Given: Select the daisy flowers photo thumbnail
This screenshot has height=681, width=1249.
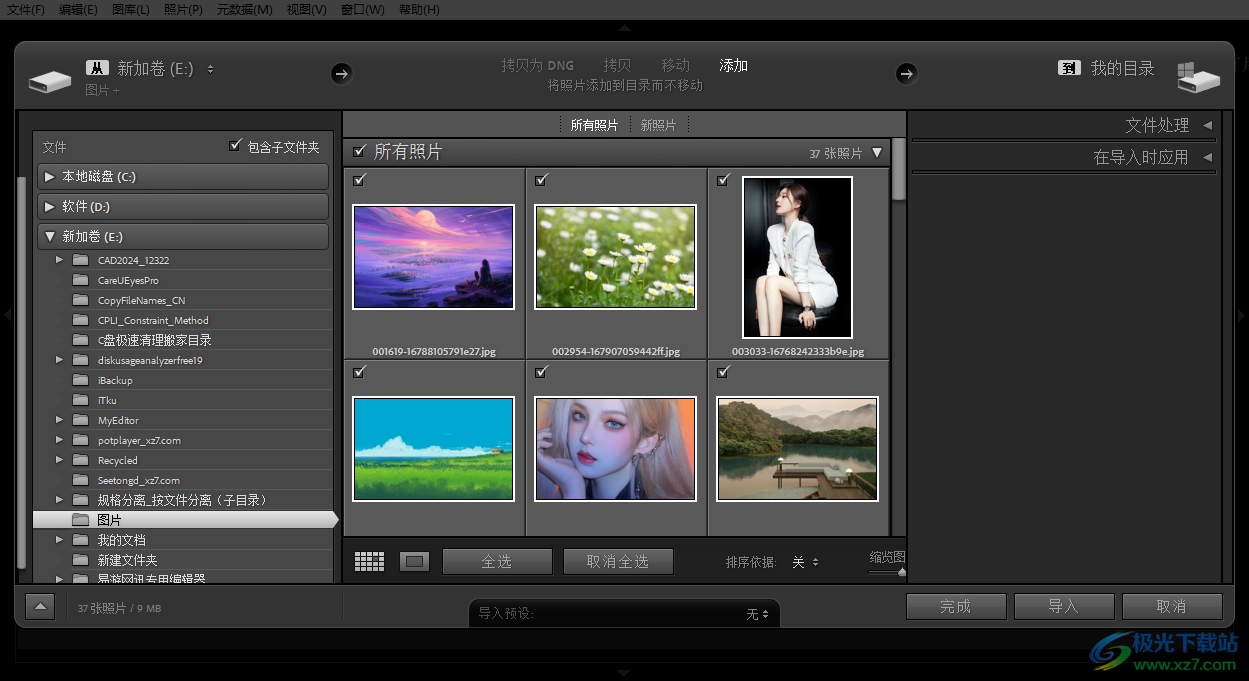Looking at the screenshot, I should point(615,256).
